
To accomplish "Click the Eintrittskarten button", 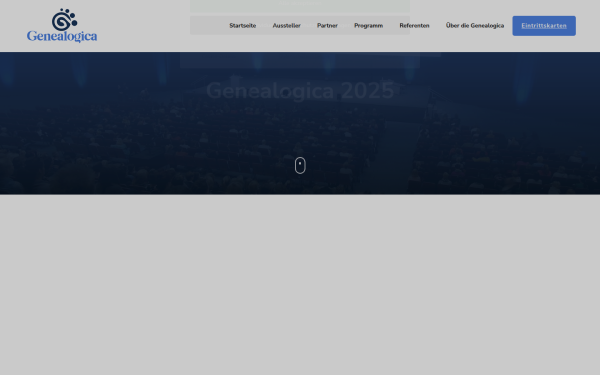I will tap(544, 26).
